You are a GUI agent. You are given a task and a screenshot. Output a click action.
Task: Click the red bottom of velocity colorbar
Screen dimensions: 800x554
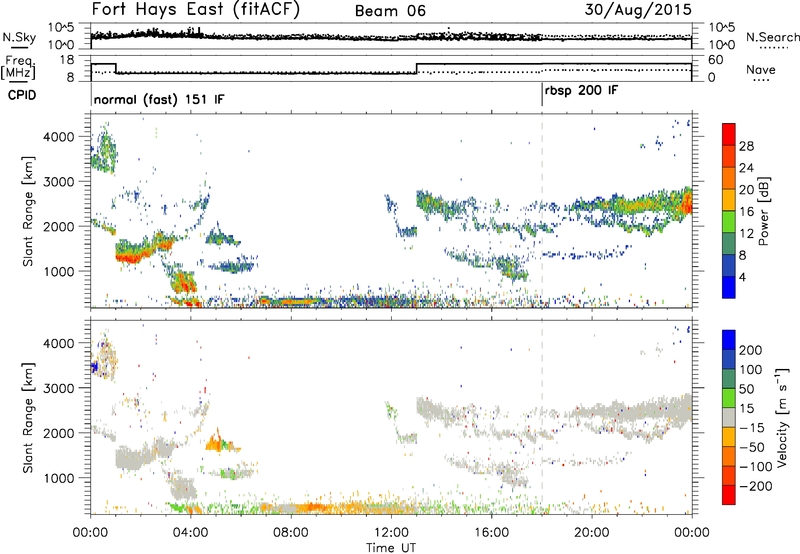pyautogui.click(x=729, y=495)
